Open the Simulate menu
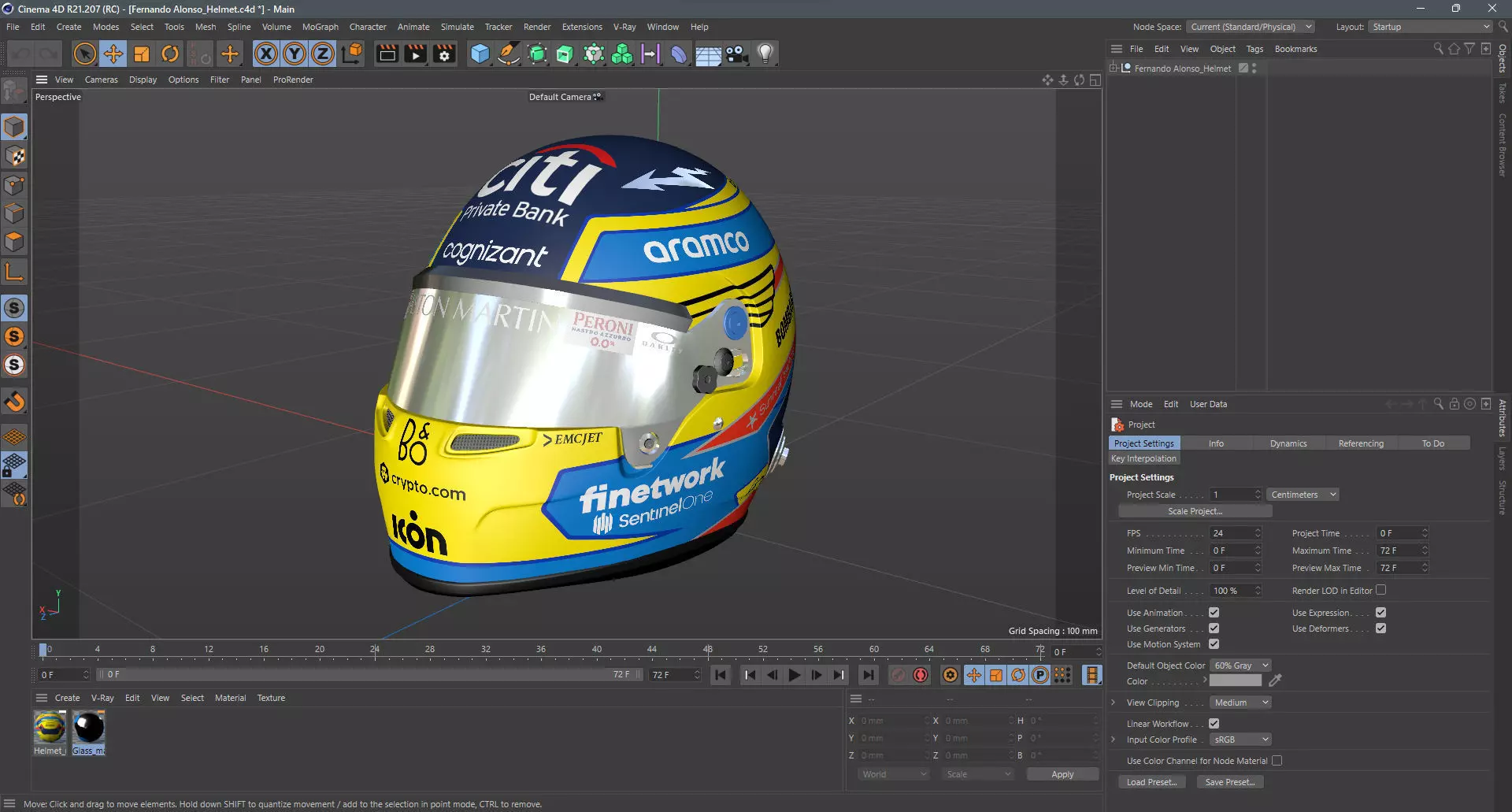The height and width of the screenshot is (812, 1512). click(x=457, y=27)
